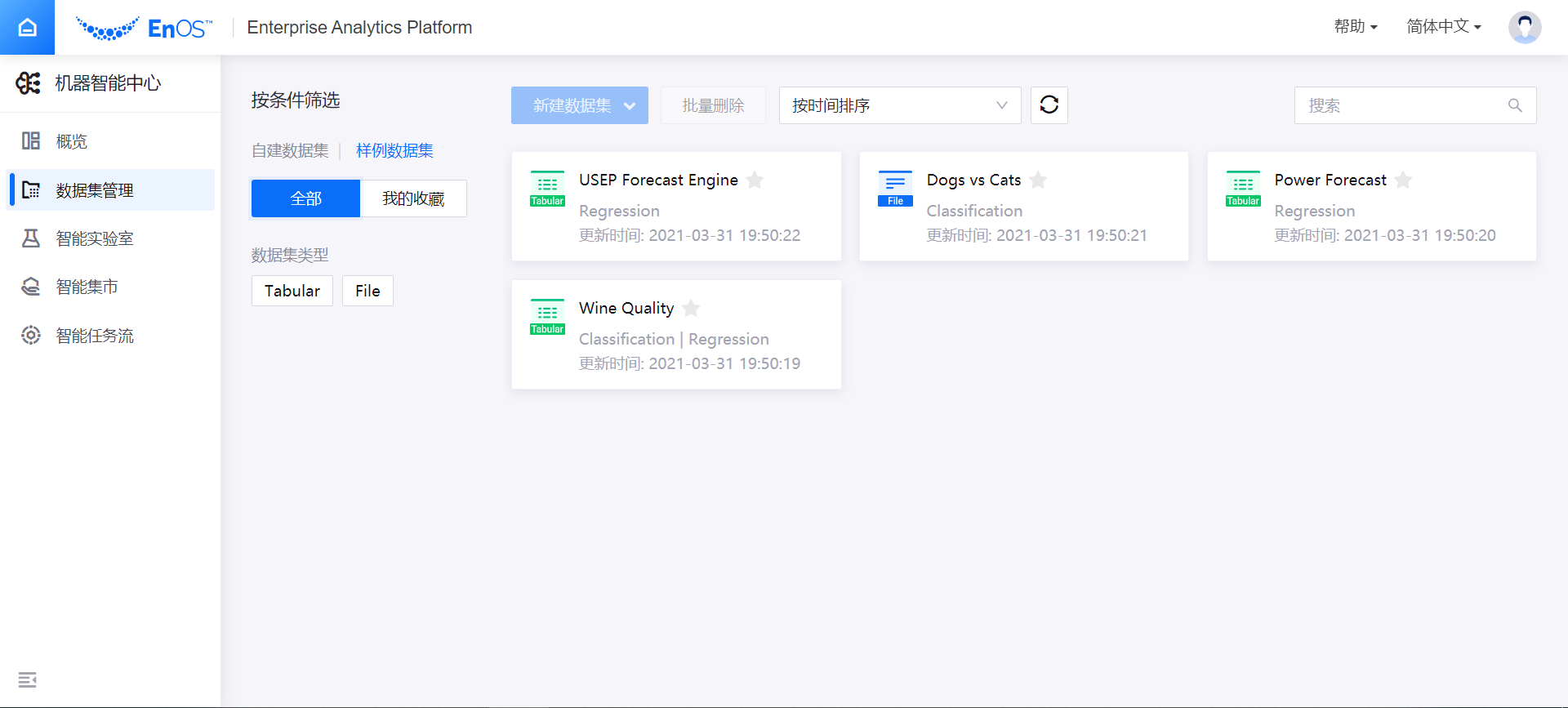Viewport: 1568px width, 708px height.
Task: Click the 机器智能中心 brain icon
Action: (x=29, y=82)
